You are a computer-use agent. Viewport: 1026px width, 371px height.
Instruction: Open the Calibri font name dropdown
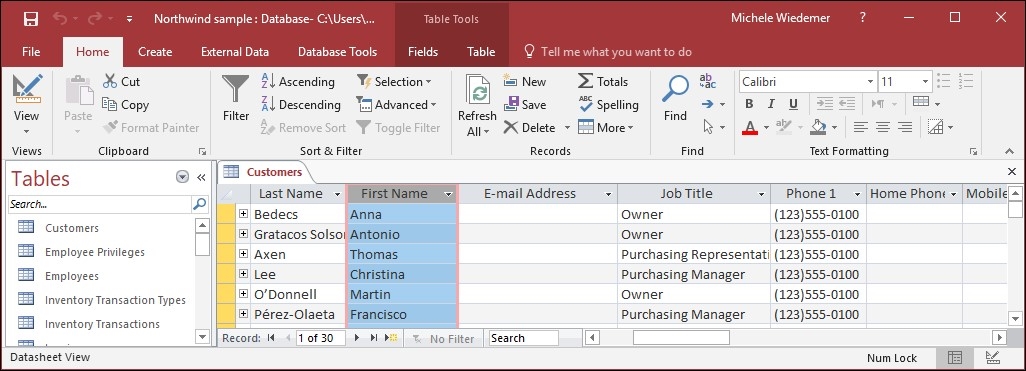point(870,82)
